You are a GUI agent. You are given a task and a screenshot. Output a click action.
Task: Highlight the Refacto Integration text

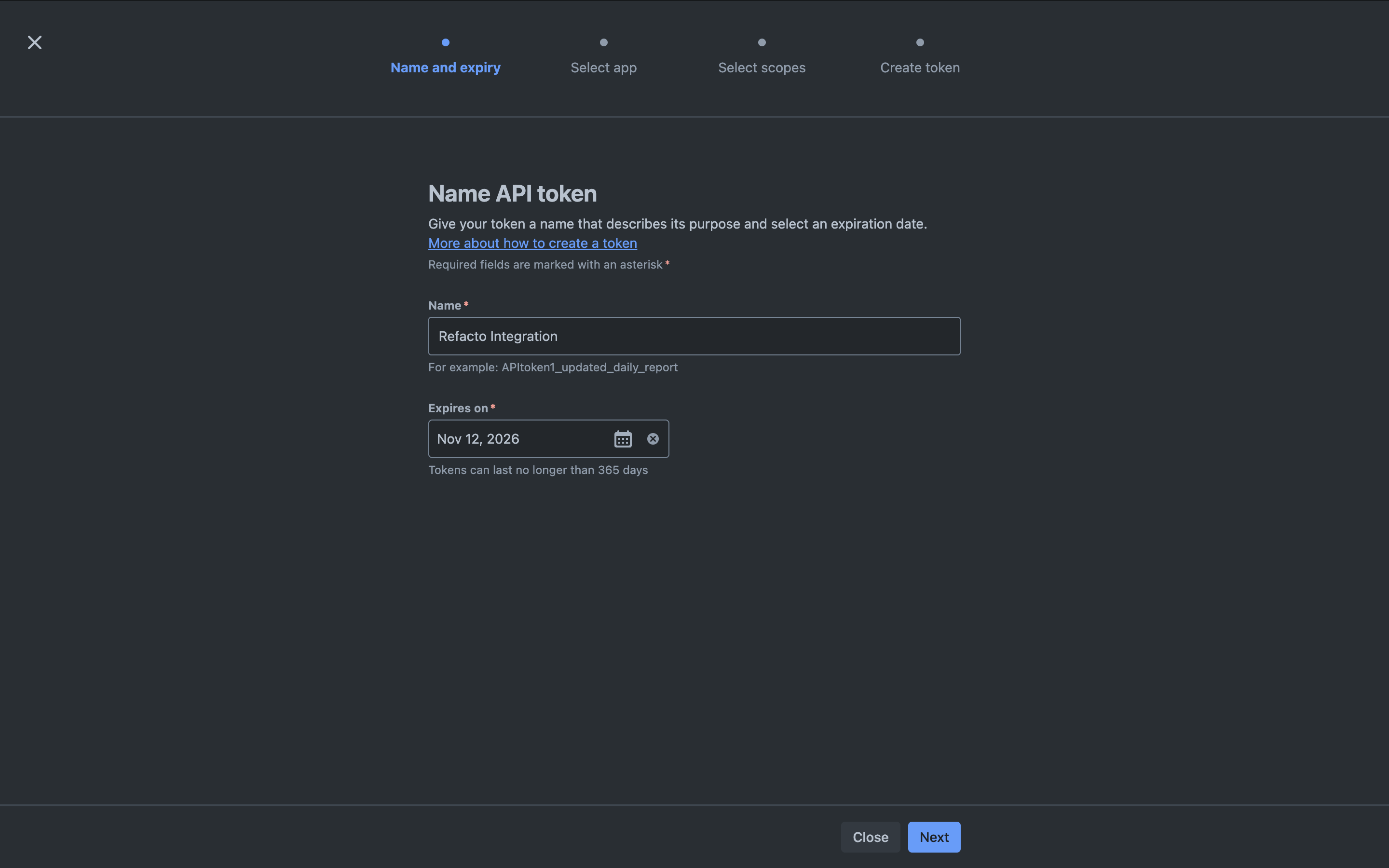click(498, 336)
